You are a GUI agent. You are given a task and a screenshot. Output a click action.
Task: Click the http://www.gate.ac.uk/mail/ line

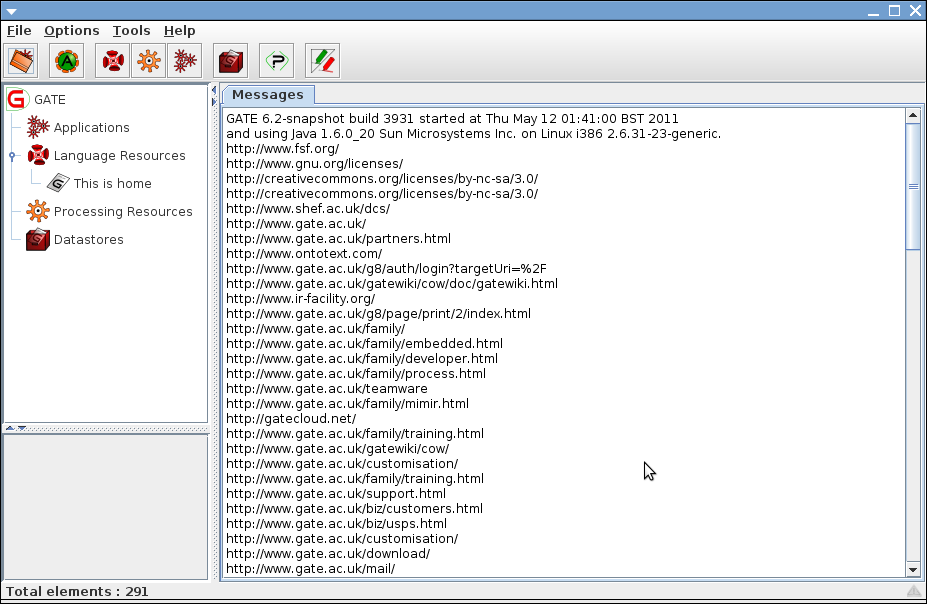pyautogui.click(x=310, y=569)
